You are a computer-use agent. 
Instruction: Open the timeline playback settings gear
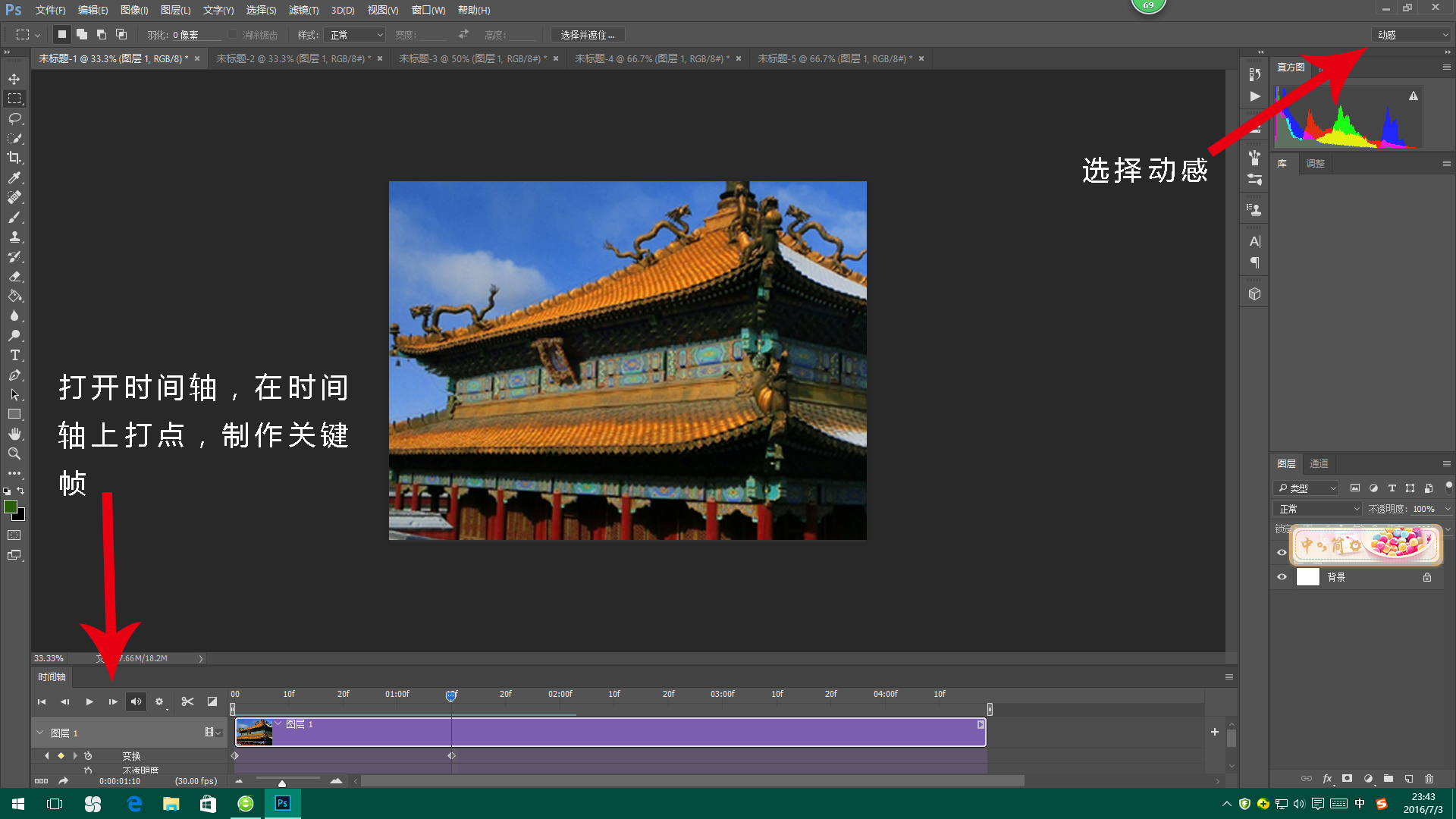click(x=159, y=701)
